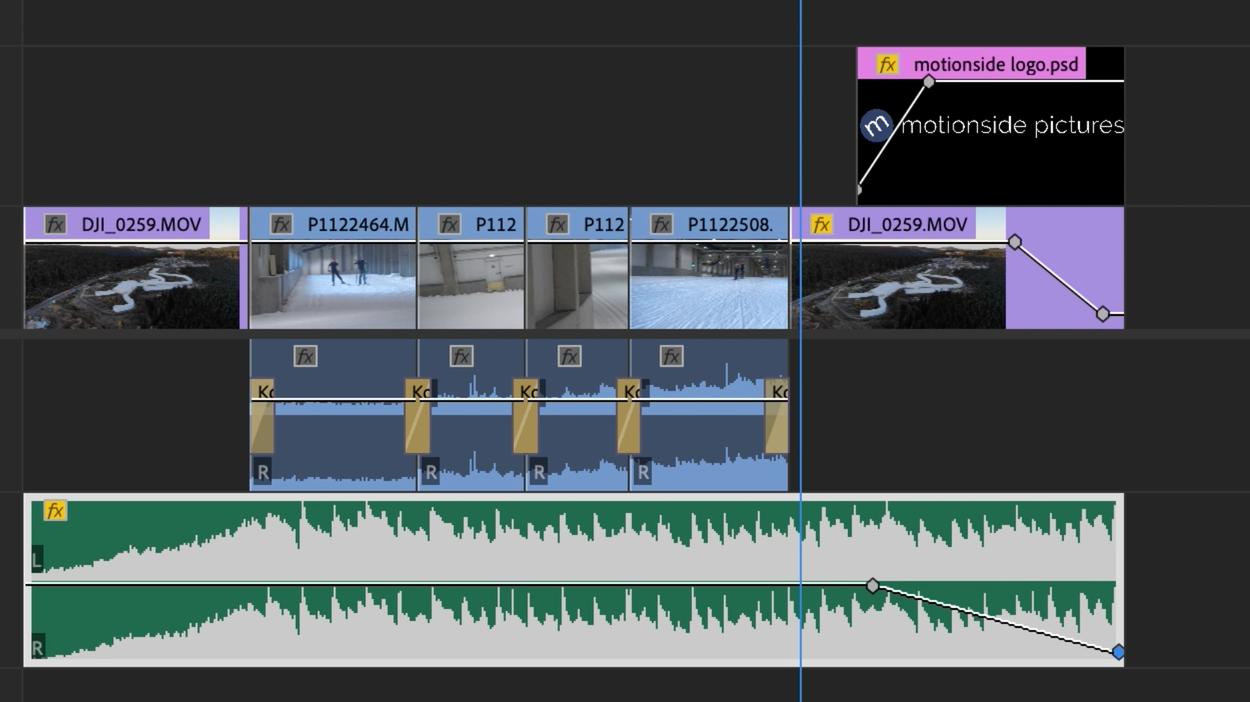
Task: Select aerial thumbnail of first DJI_0259.MOV clip
Action: tap(130, 285)
